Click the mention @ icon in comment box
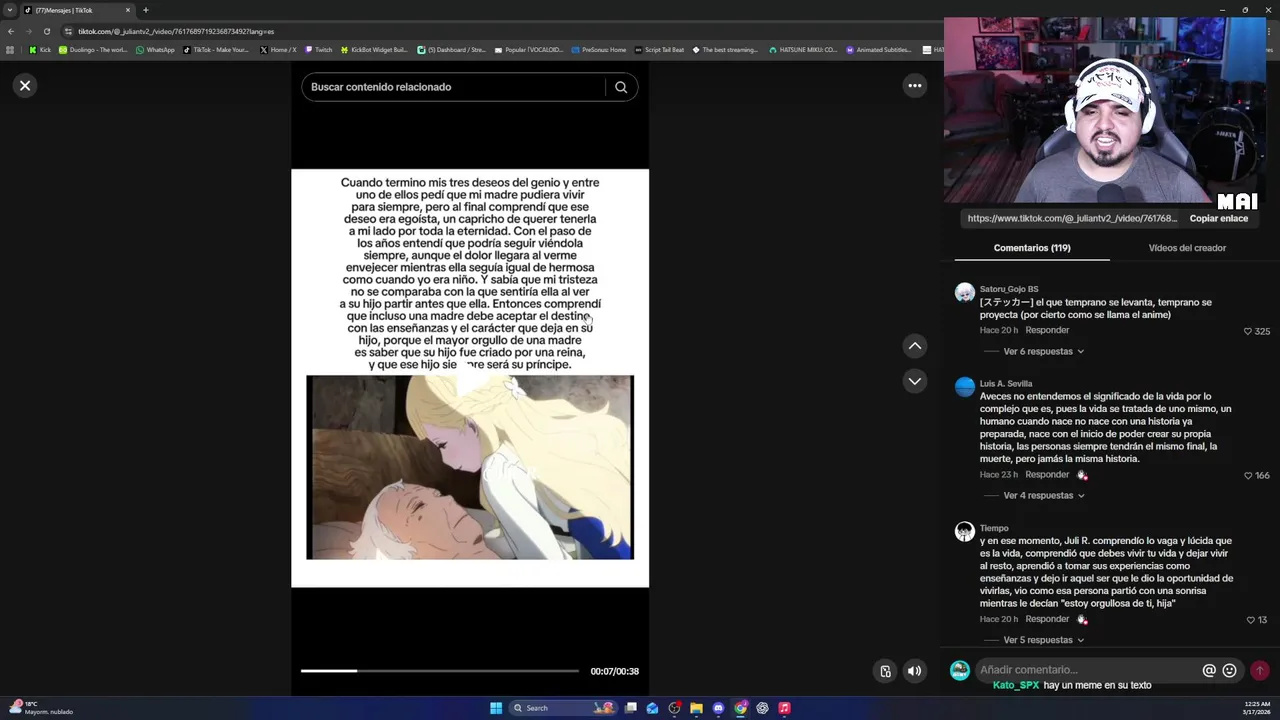Image resolution: width=1280 pixels, height=720 pixels. coord(1209,670)
